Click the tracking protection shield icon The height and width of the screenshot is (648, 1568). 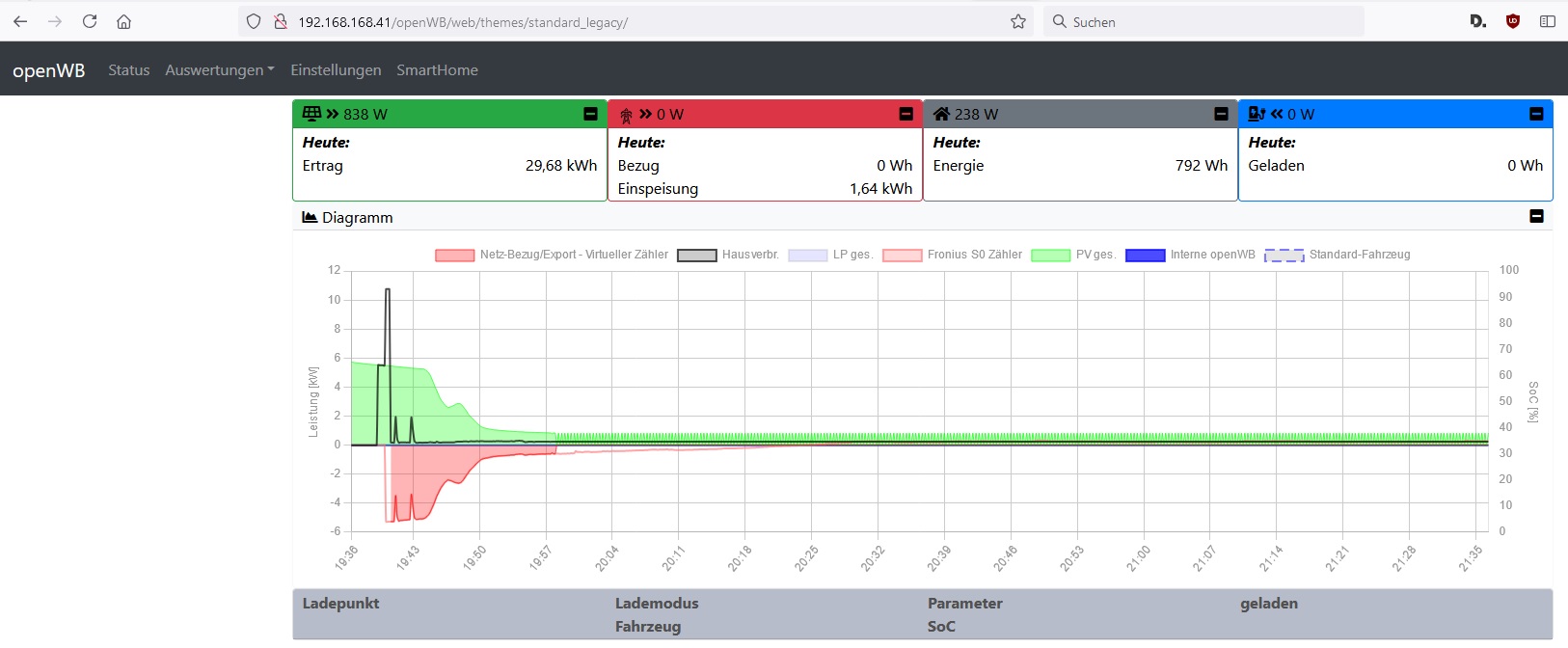254,21
